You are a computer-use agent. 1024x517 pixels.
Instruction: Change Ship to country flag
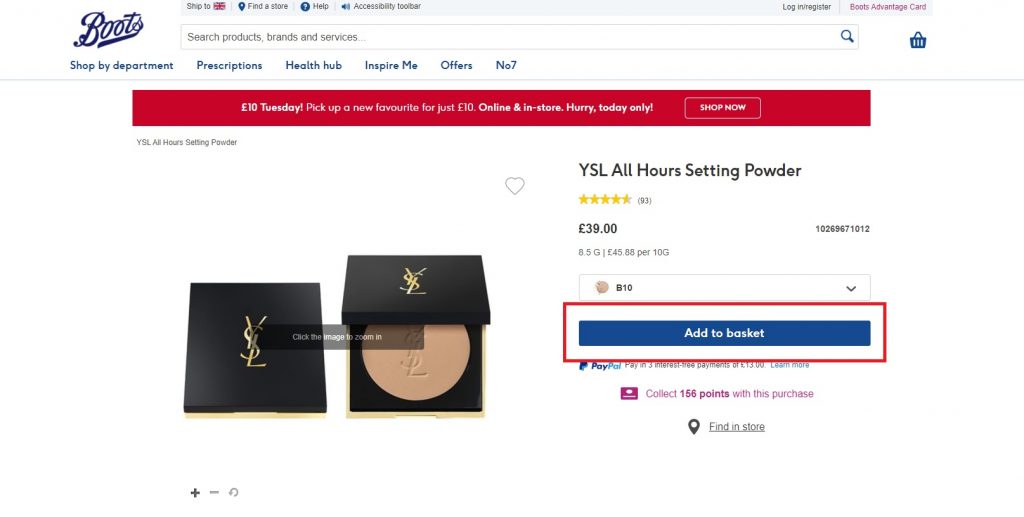pos(219,6)
